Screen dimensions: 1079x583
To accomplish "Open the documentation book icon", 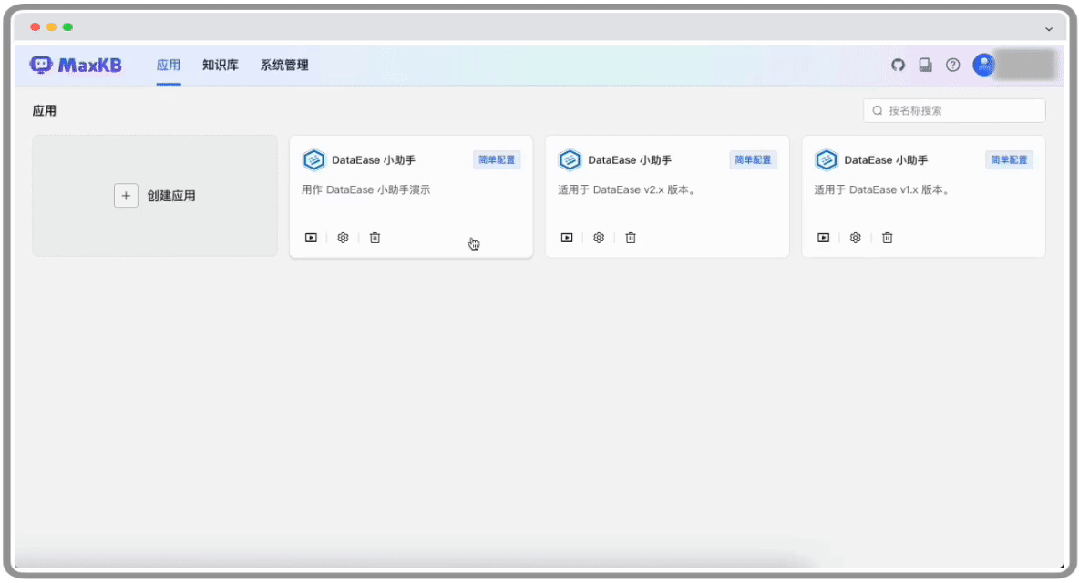I will [x=925, y=65].
